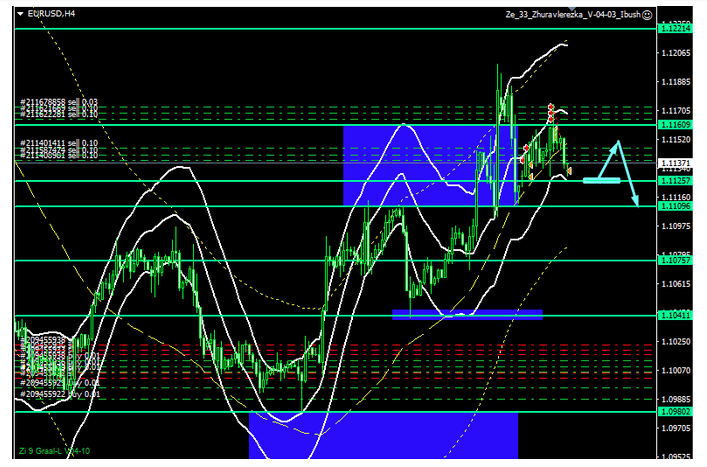This screenshot has width=707, height=467.
Task: Click the 1.12214 price level label
Action: (x=676, y=29)
